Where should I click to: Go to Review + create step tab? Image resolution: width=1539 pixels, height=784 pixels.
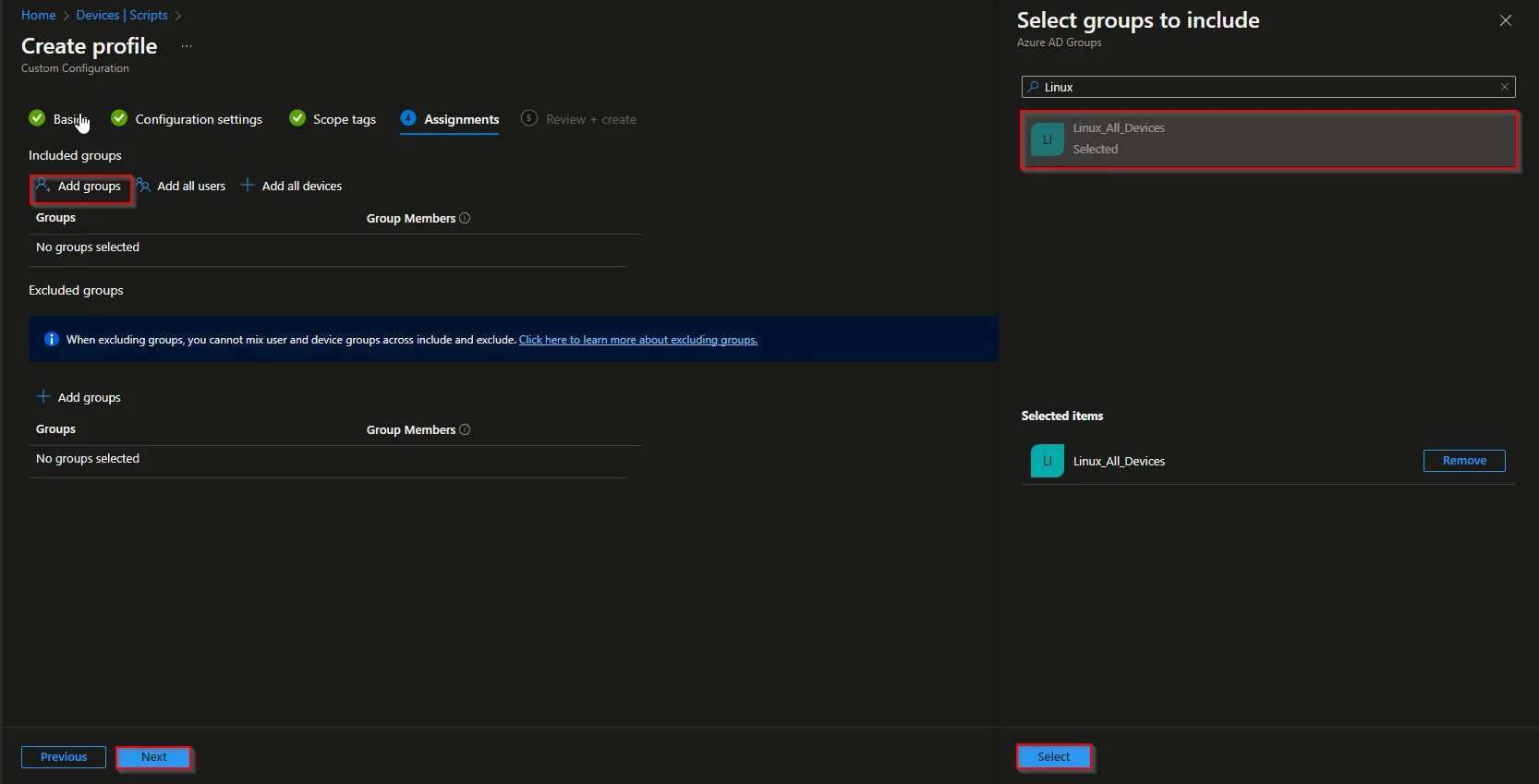591,119
